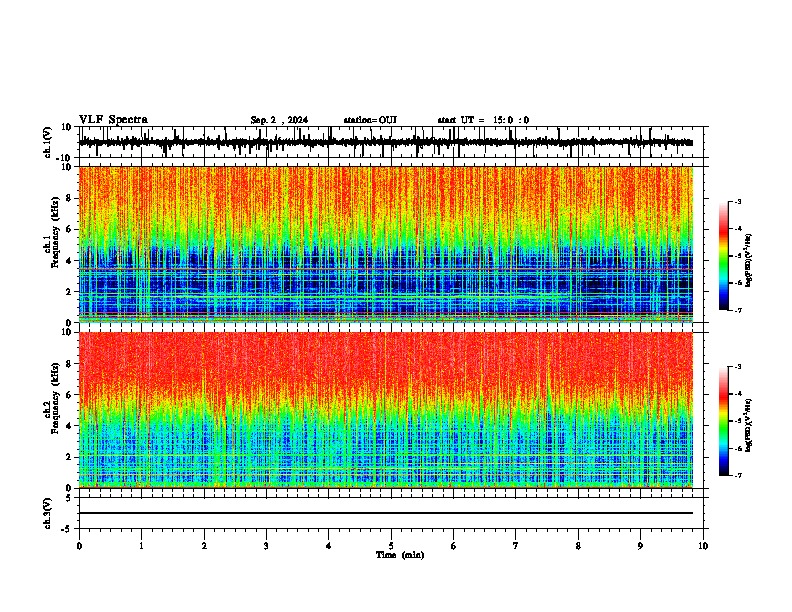Click the time axis tick label '0'
Viewport: 792px width, 612px height.
point(79,546)
